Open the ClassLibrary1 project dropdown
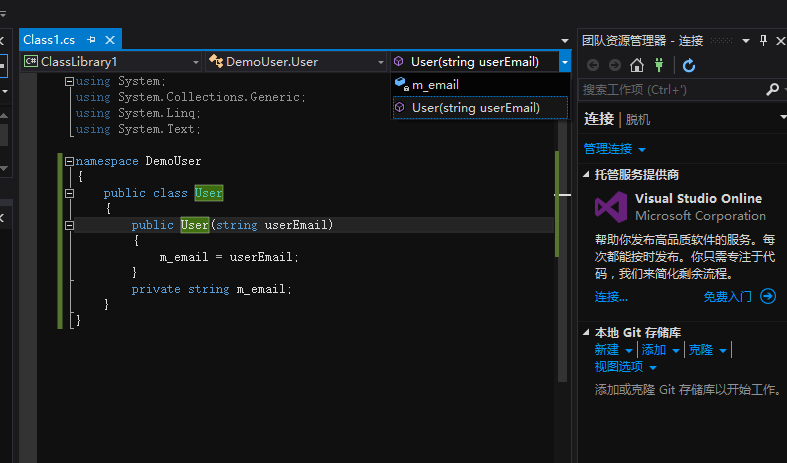This screenshot has height=463, width=787. [111, 62]
